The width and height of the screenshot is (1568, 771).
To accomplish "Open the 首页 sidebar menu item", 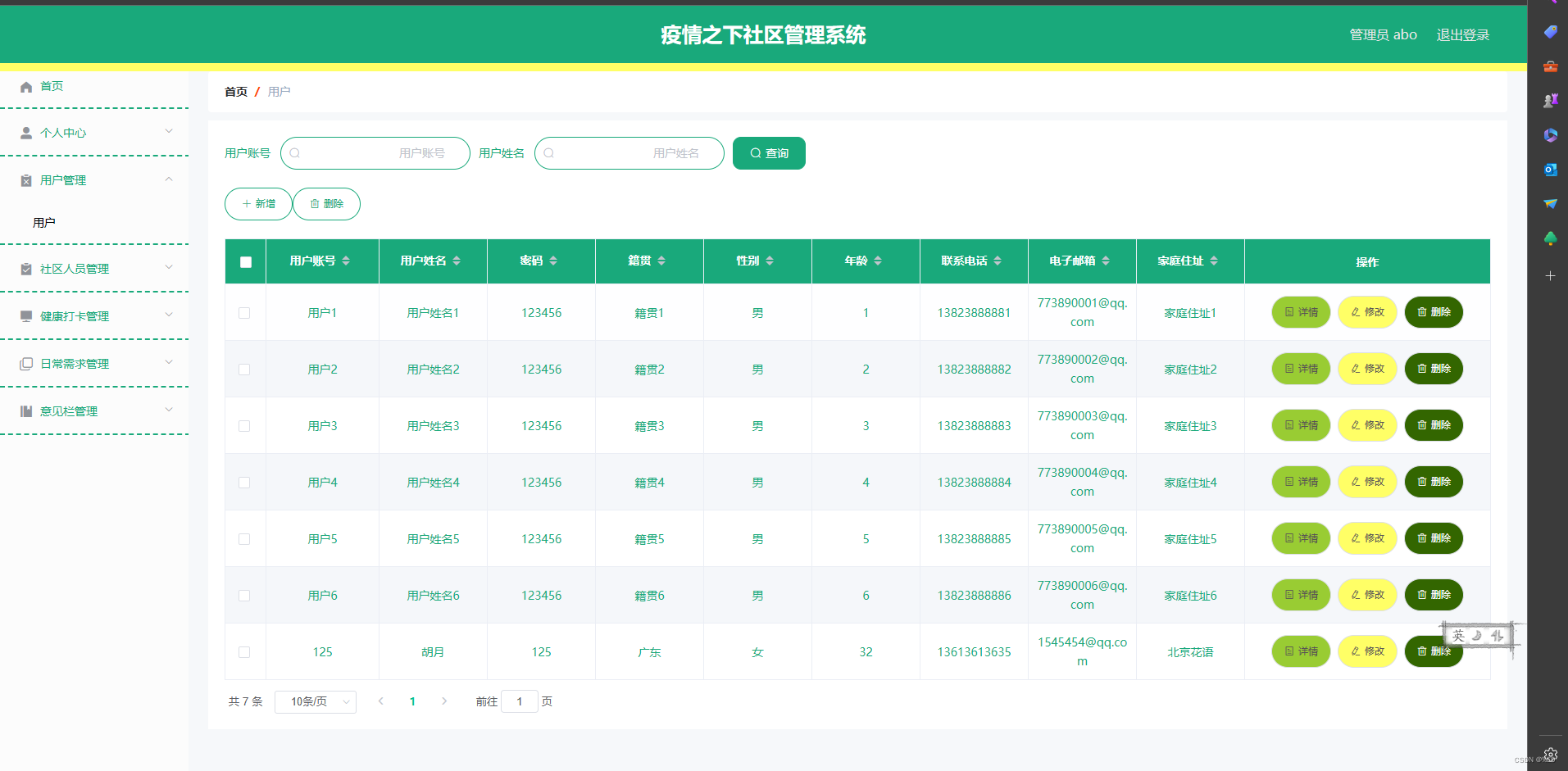I will pos(94,87).
